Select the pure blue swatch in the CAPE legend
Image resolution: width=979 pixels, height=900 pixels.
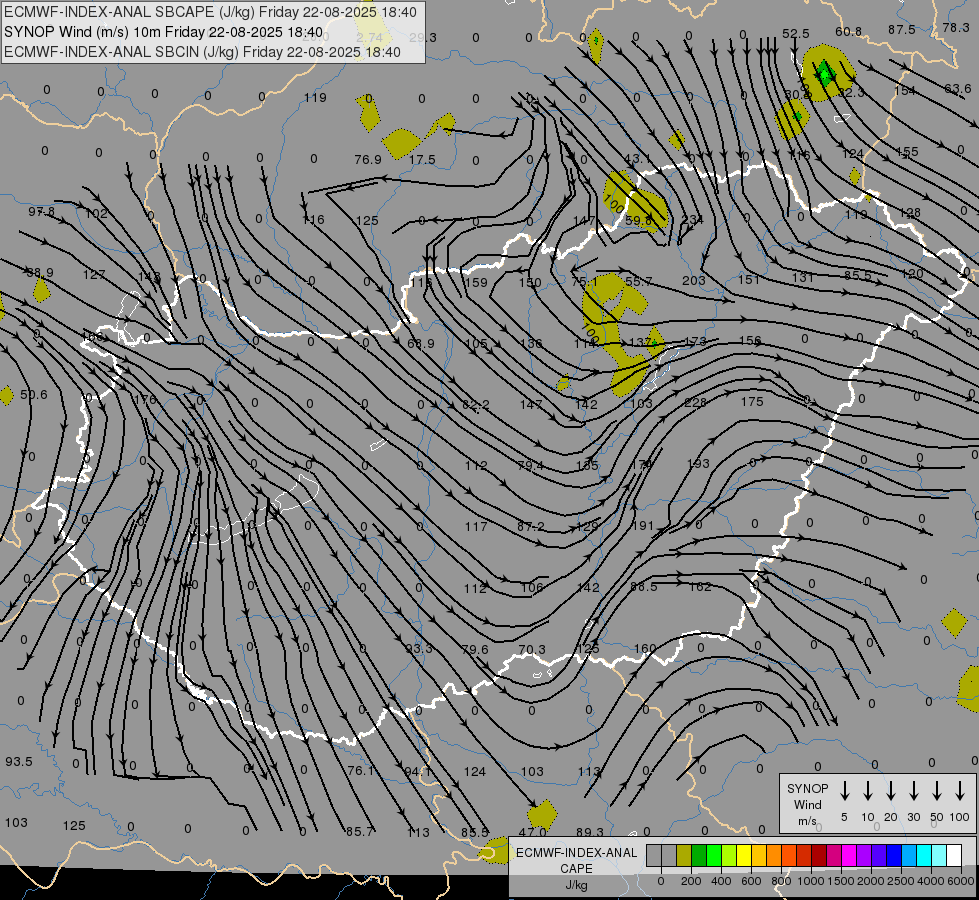[894, 856]
